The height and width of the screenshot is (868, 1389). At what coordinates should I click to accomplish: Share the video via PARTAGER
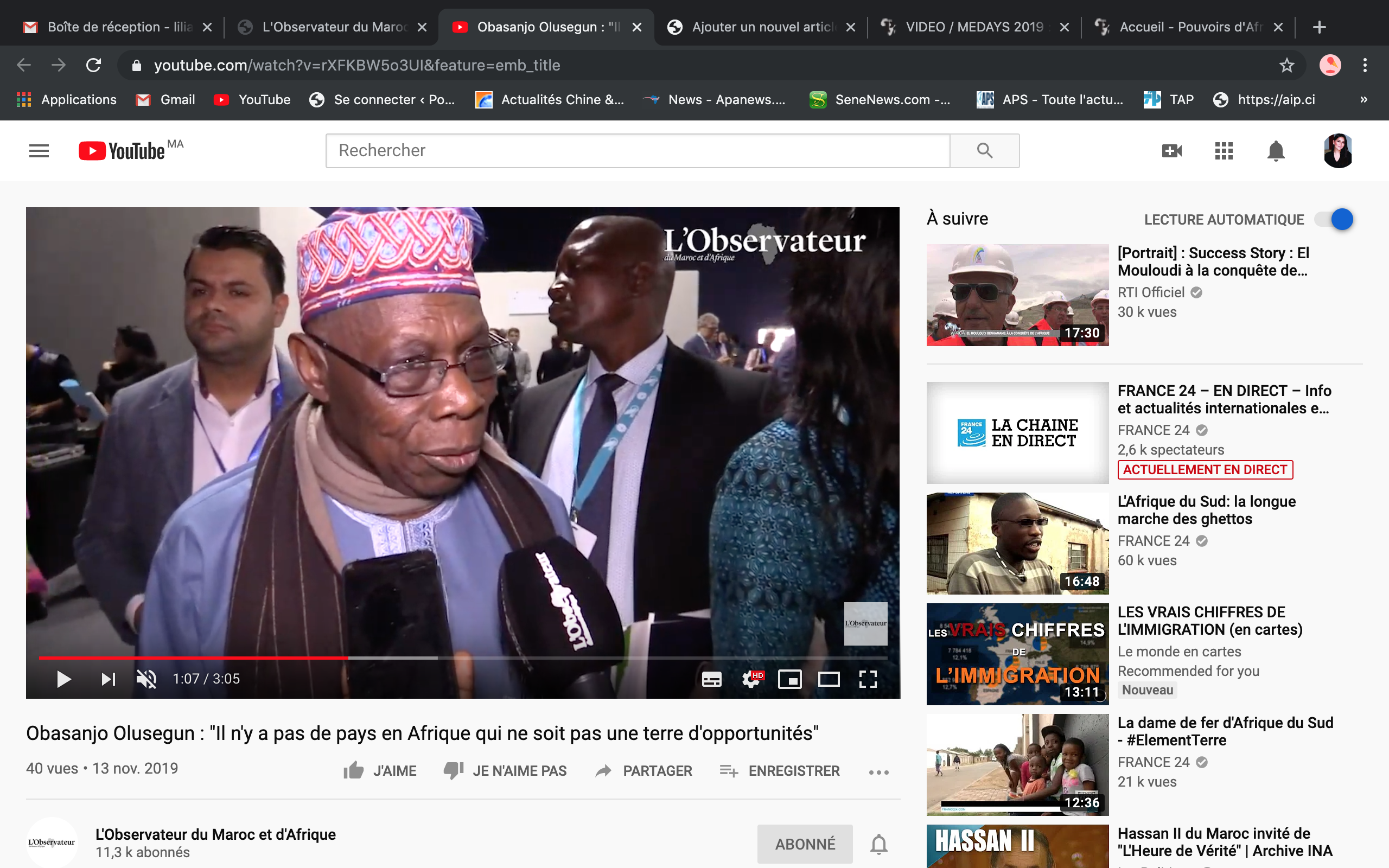pos(643,770)
